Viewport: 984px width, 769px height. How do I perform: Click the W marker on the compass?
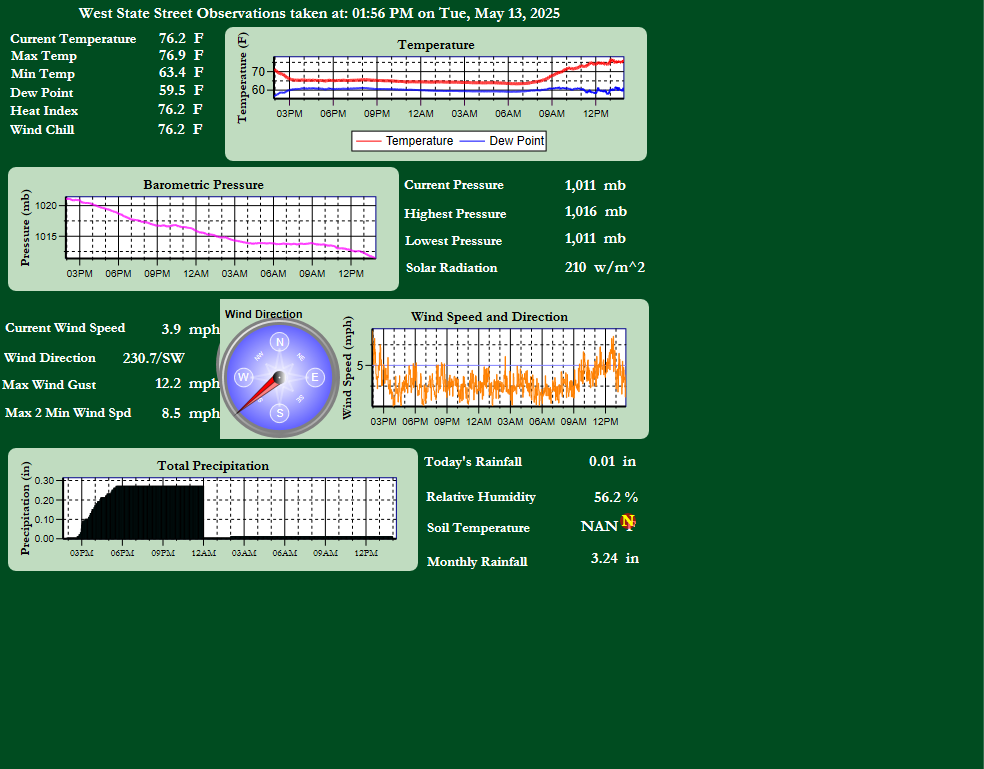pyautogui.click(x=243, y=377)
